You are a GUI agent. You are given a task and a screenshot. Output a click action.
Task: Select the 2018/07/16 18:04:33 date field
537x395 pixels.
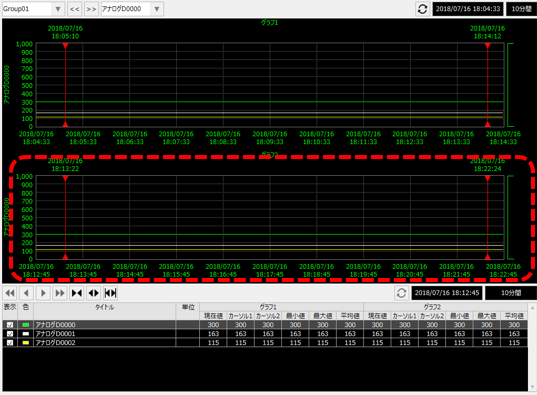pos(467,9)
